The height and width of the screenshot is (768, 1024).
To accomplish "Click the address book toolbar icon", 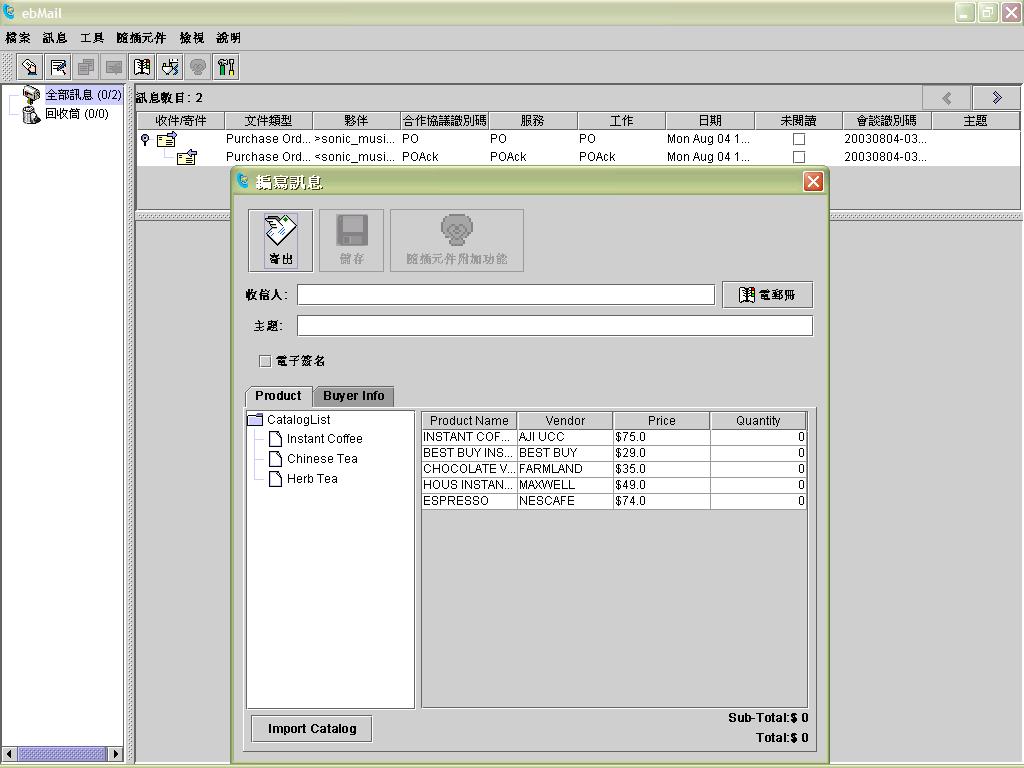I will click(142, 67).
